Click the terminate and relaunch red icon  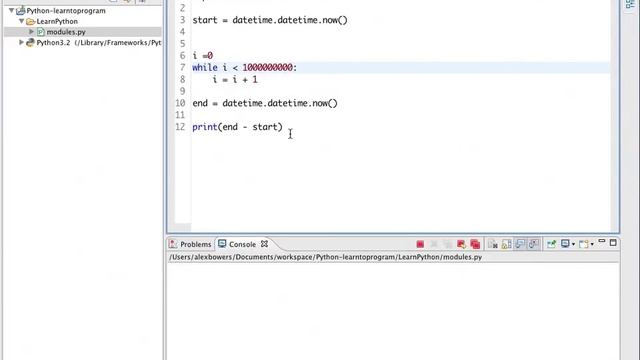(x=462, y=244)
